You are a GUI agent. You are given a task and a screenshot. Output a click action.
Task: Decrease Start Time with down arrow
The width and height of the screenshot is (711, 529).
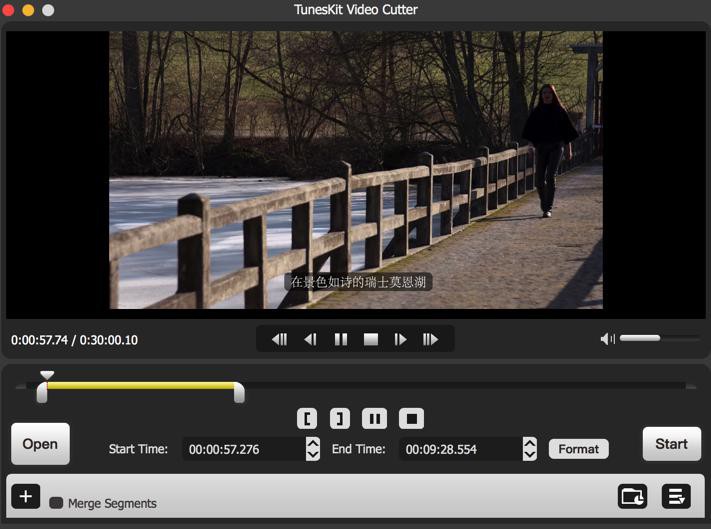tap(313, 455)
